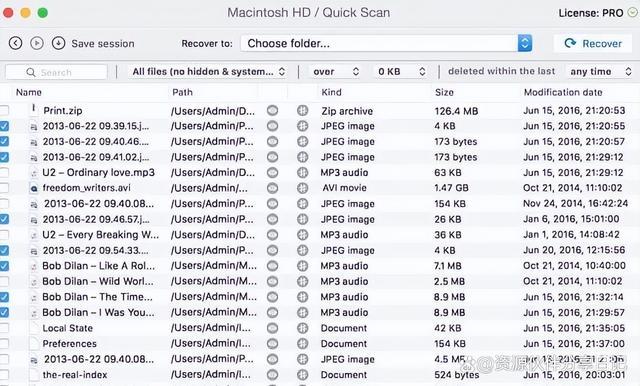Screen dimensions: 640x386
Task: Check the Print.zip checkbox
Action: pos(4,110)
